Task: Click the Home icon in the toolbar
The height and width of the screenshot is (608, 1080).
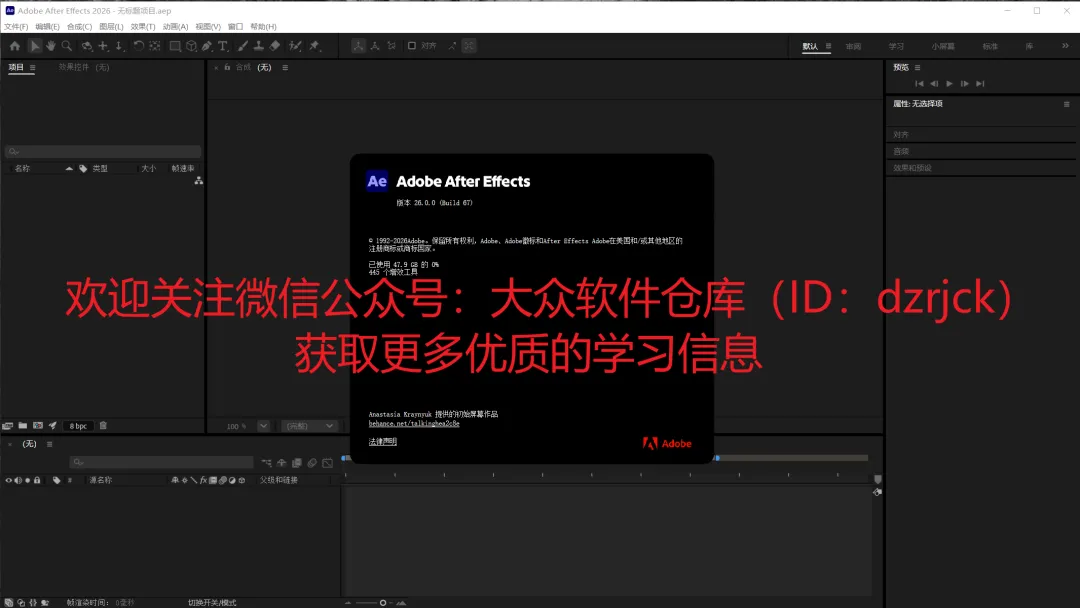Action: (14, 46)
